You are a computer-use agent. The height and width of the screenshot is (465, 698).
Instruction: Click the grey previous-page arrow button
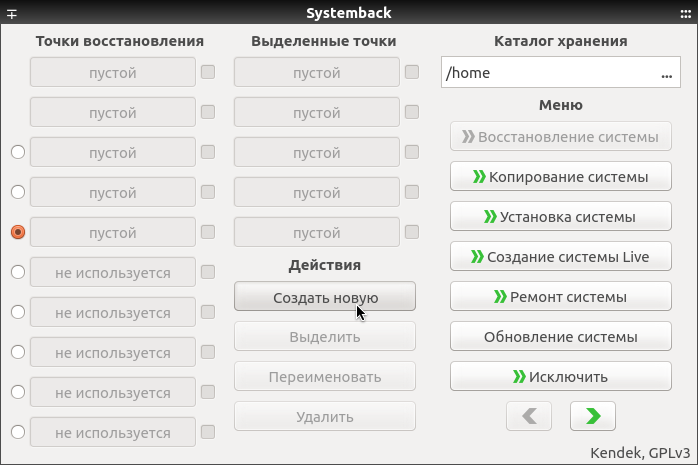[x=529, y=415]
